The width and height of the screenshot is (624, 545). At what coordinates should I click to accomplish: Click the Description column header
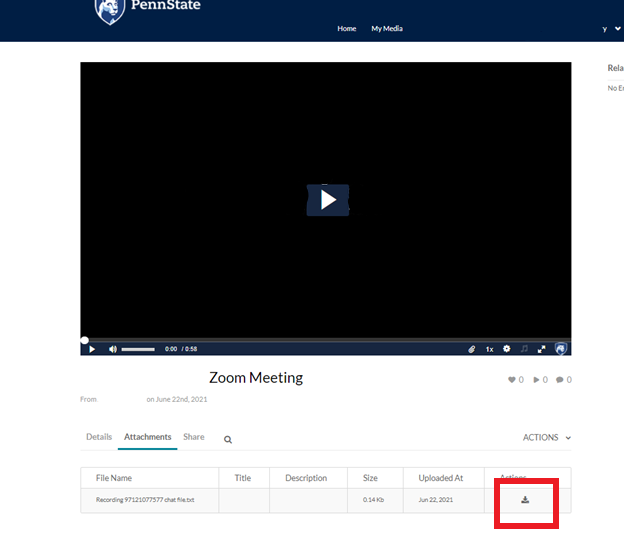pyautogui.click(x=306, y=478)
